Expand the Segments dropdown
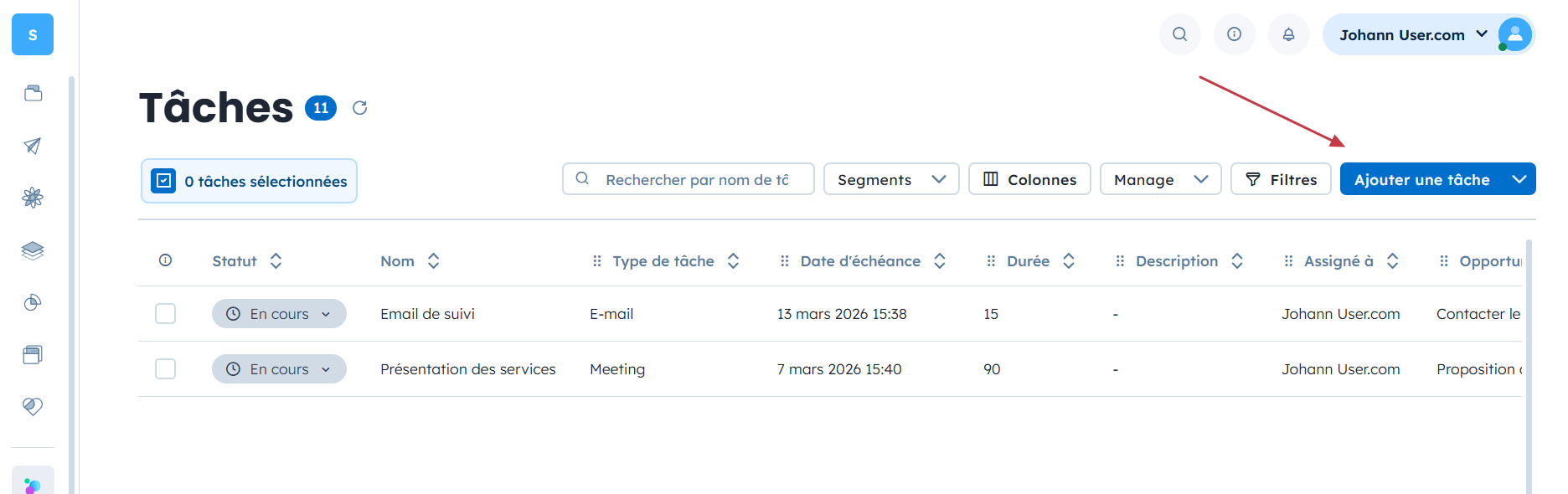1568x494 pixels. [x=891, y=179]
